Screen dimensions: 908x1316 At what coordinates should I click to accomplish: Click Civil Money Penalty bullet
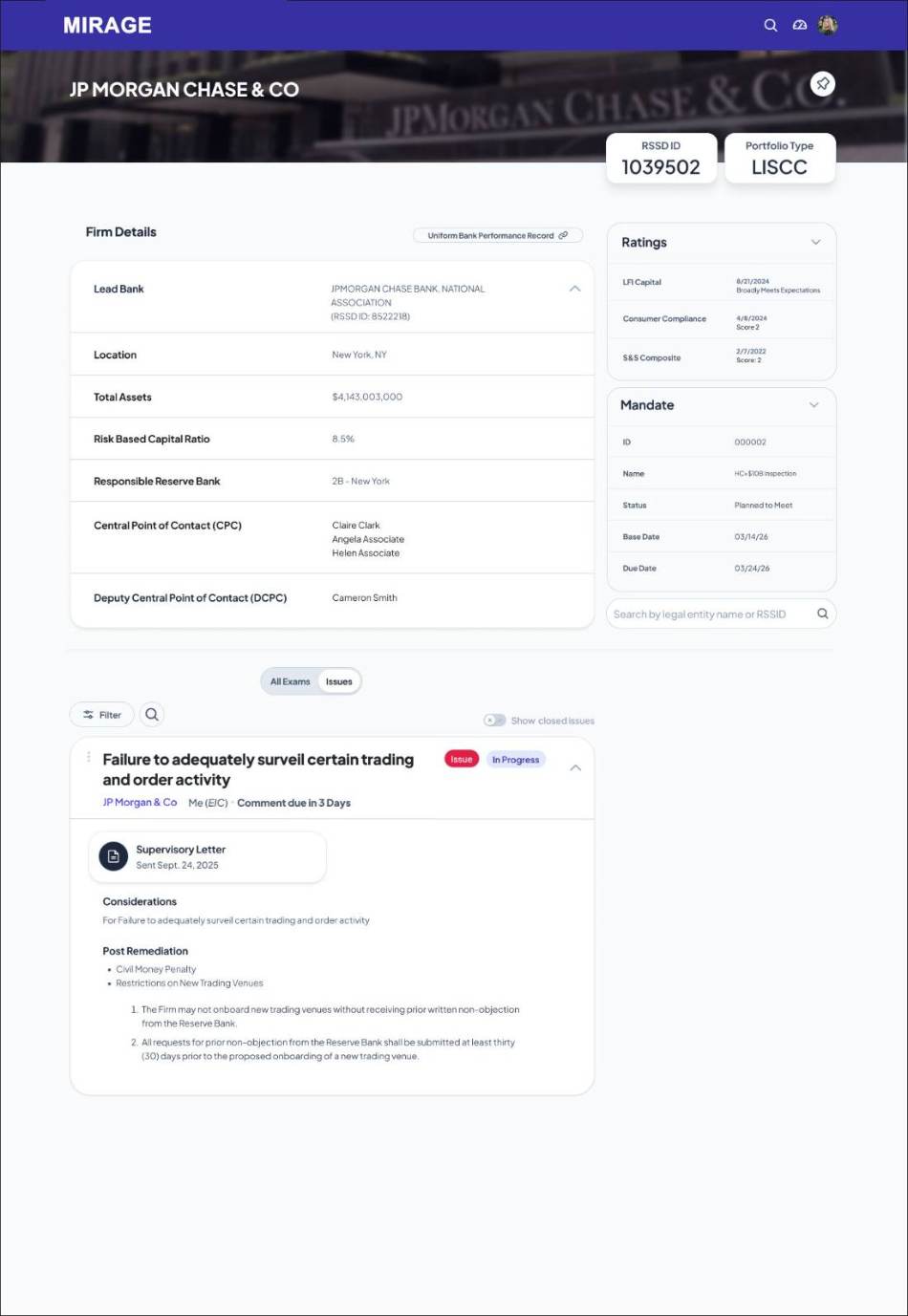156,969
